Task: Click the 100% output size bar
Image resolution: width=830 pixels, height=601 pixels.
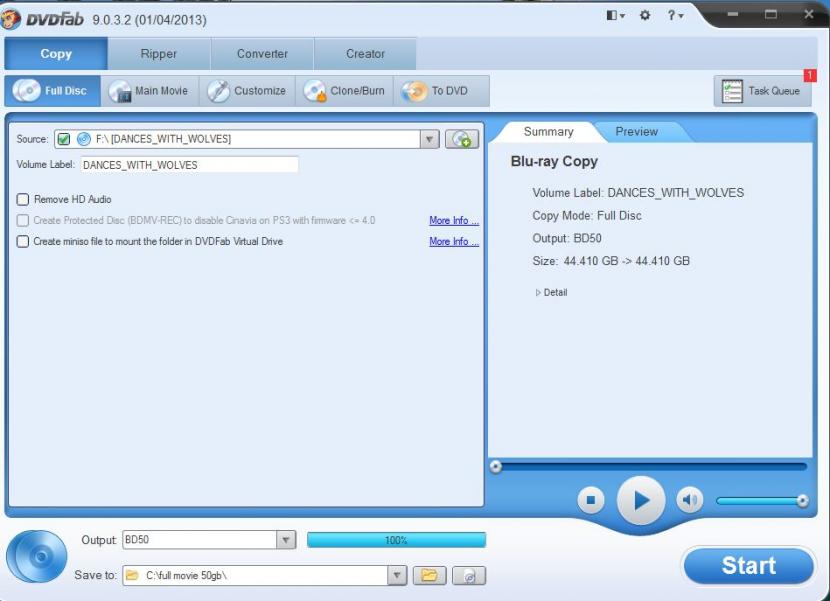Action: (396, 540)
